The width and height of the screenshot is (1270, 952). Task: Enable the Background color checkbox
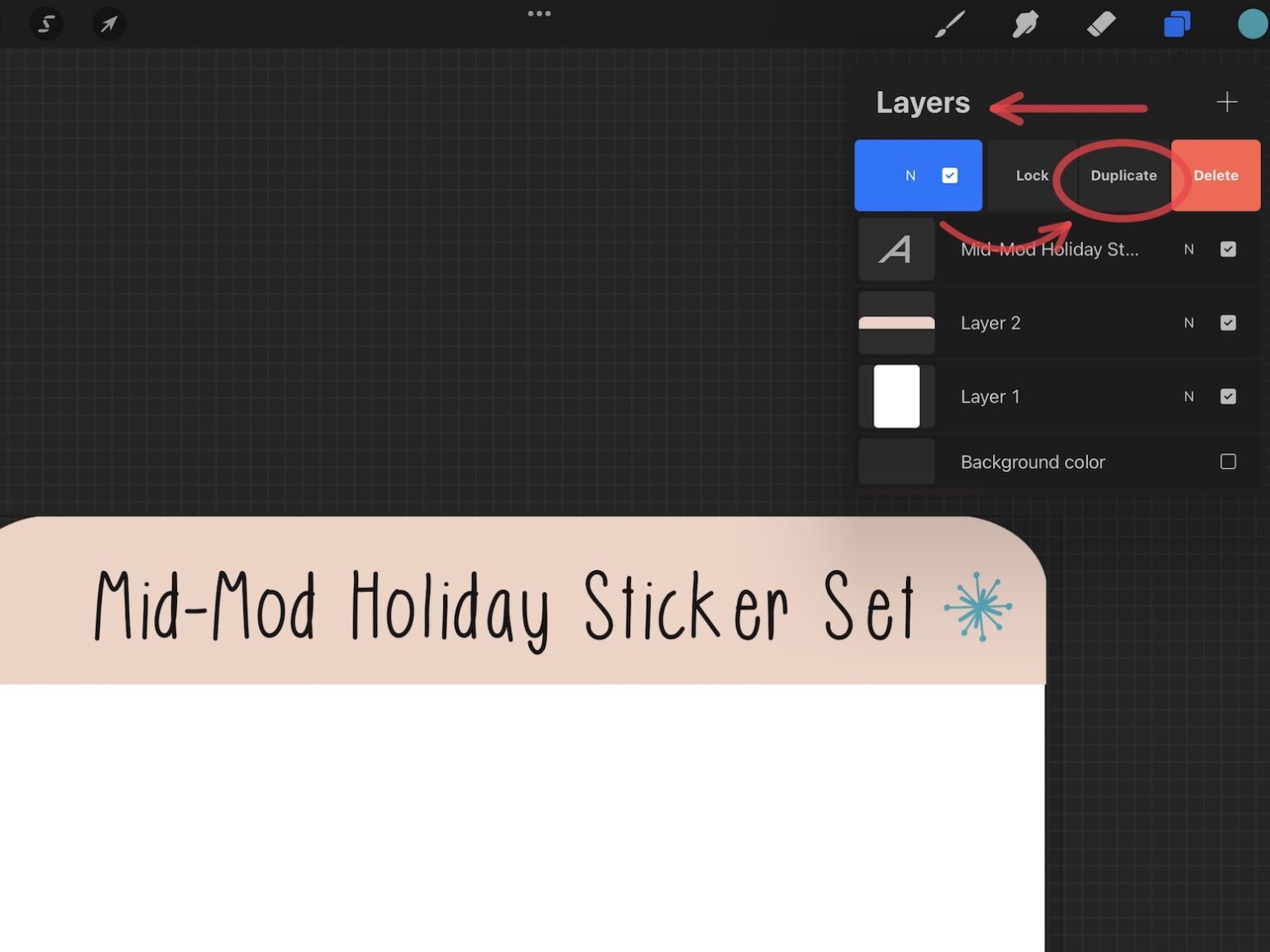(1229, 462)
